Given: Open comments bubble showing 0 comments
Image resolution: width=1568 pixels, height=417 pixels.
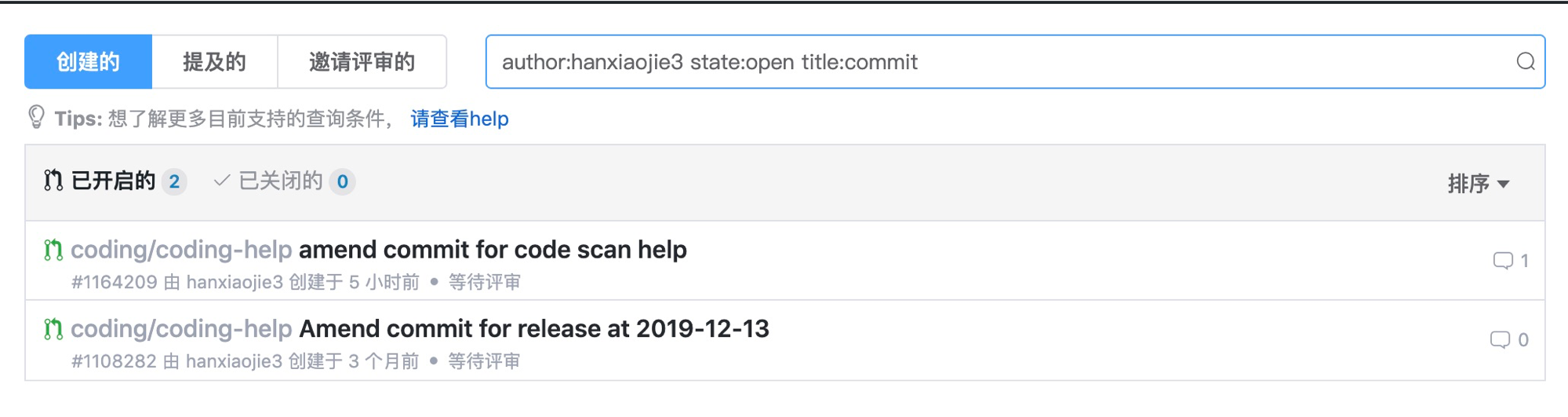Looking at the screenshot, I should point(1509,340).
